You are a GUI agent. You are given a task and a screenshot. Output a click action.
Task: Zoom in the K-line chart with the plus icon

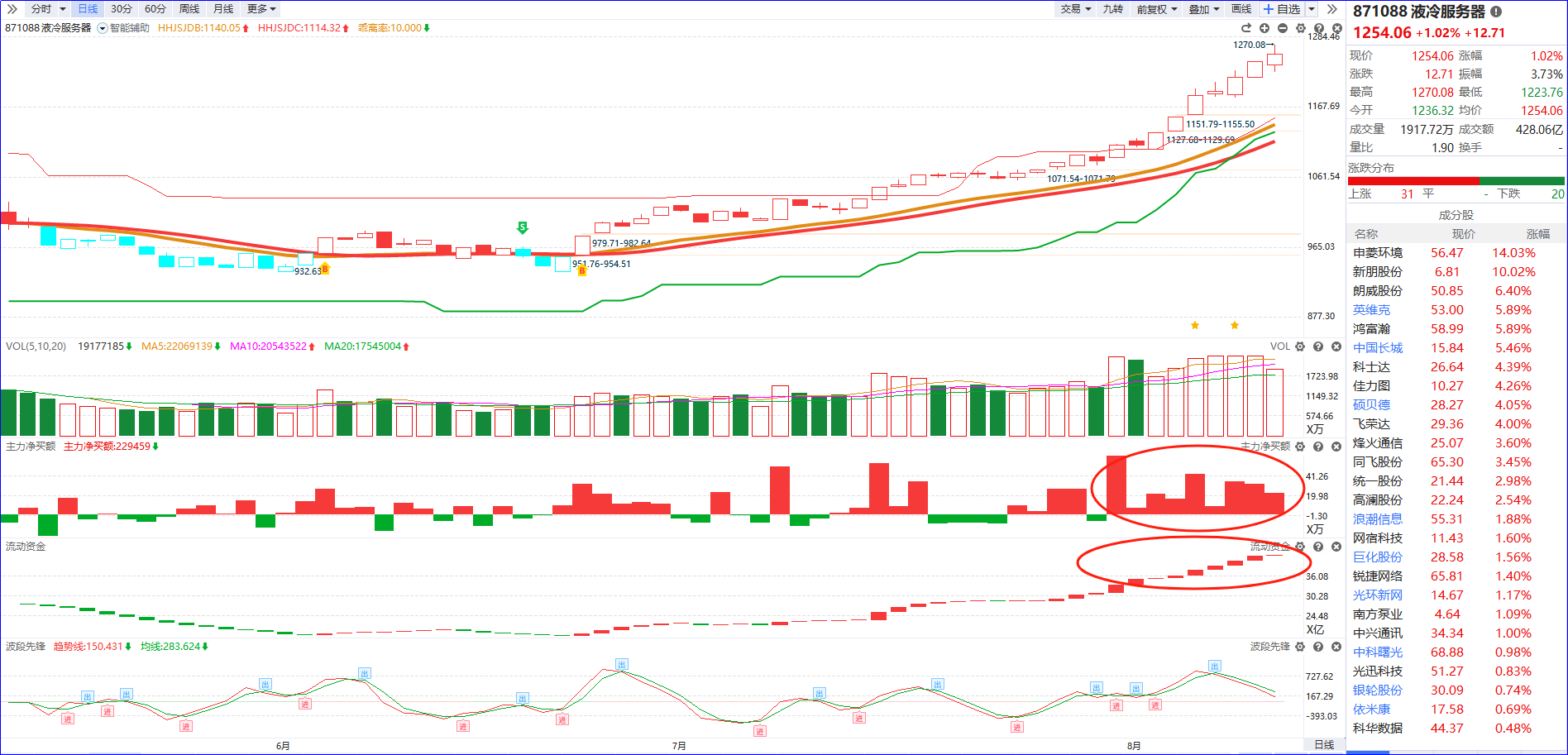pyautogui.click(x=1264, y=28)
